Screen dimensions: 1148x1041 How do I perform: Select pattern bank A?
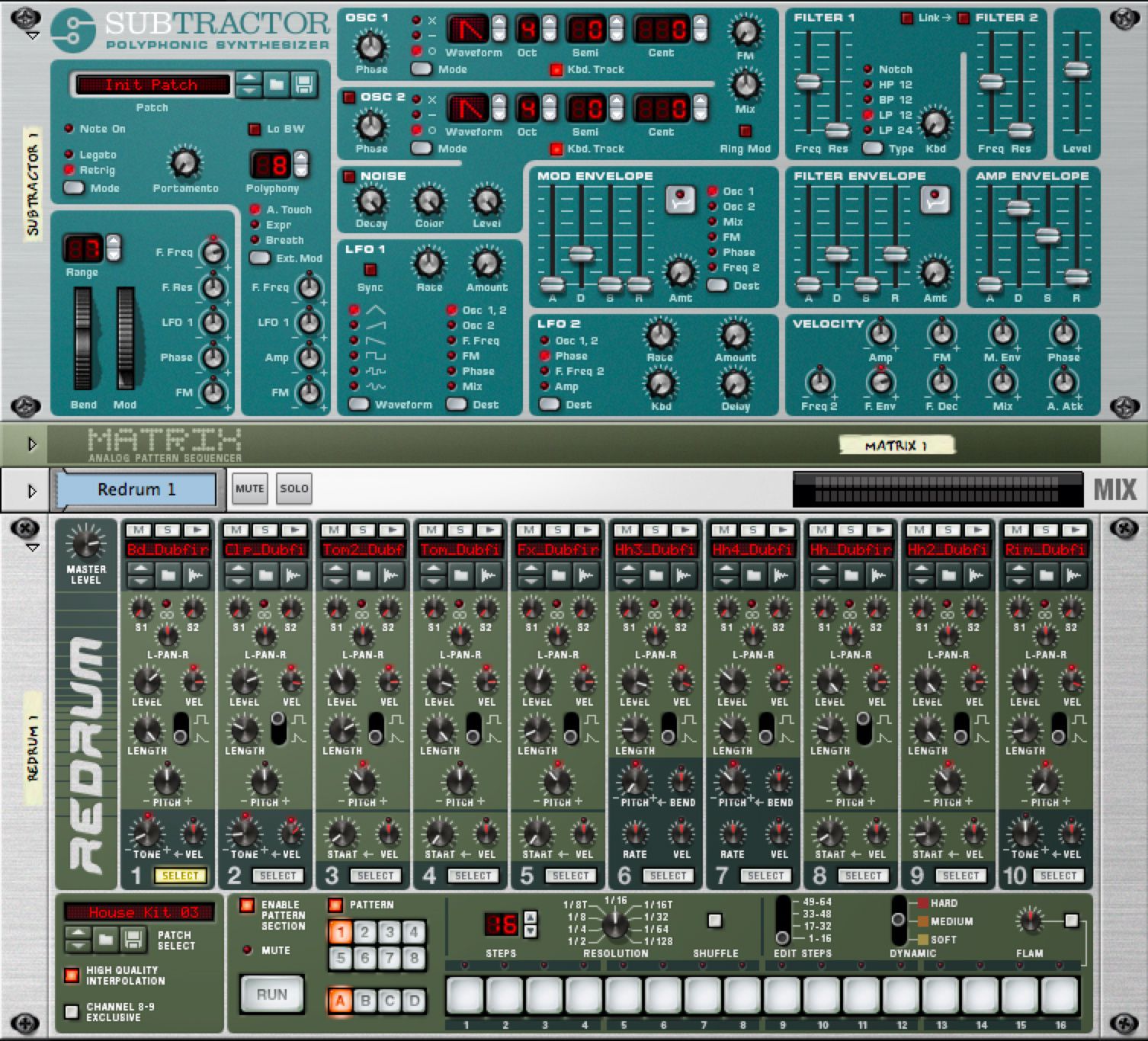[340, 1001]
